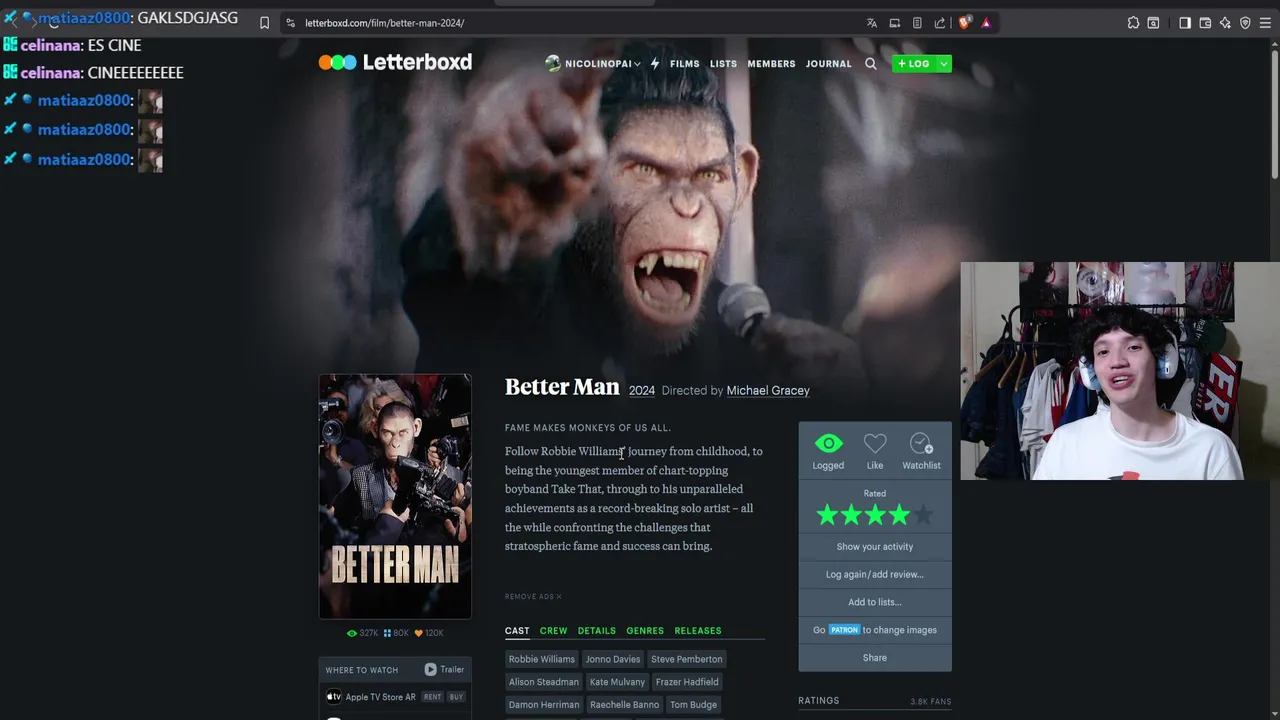This screenshot has width=1280, height=720.
Task: Click the site information icon beside the URL
Action: click(290, 23)
